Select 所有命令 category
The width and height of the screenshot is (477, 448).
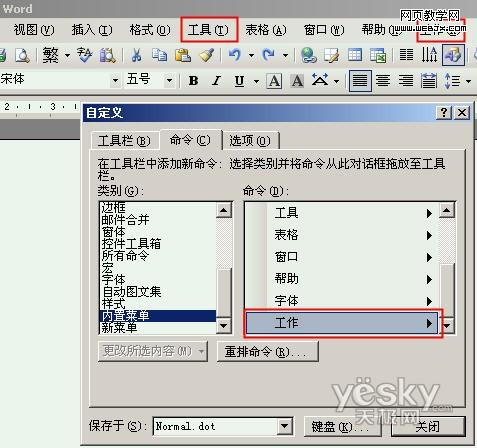pyautogui.click(x=158, y=256)
